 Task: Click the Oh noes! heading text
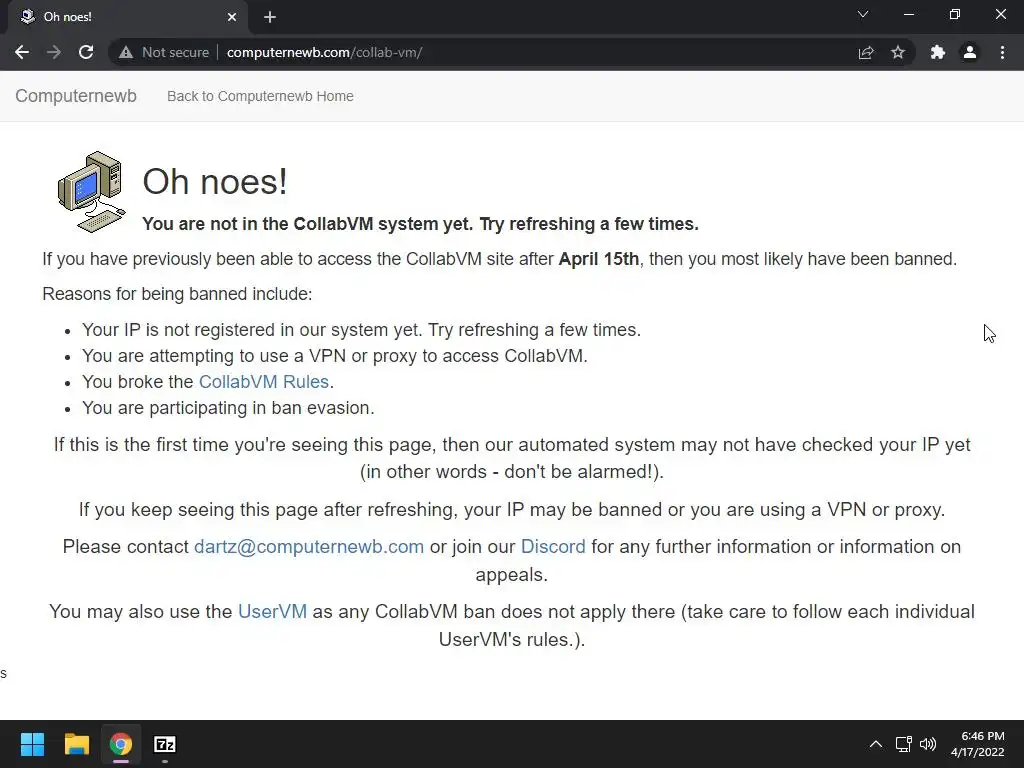click(215, 182)
